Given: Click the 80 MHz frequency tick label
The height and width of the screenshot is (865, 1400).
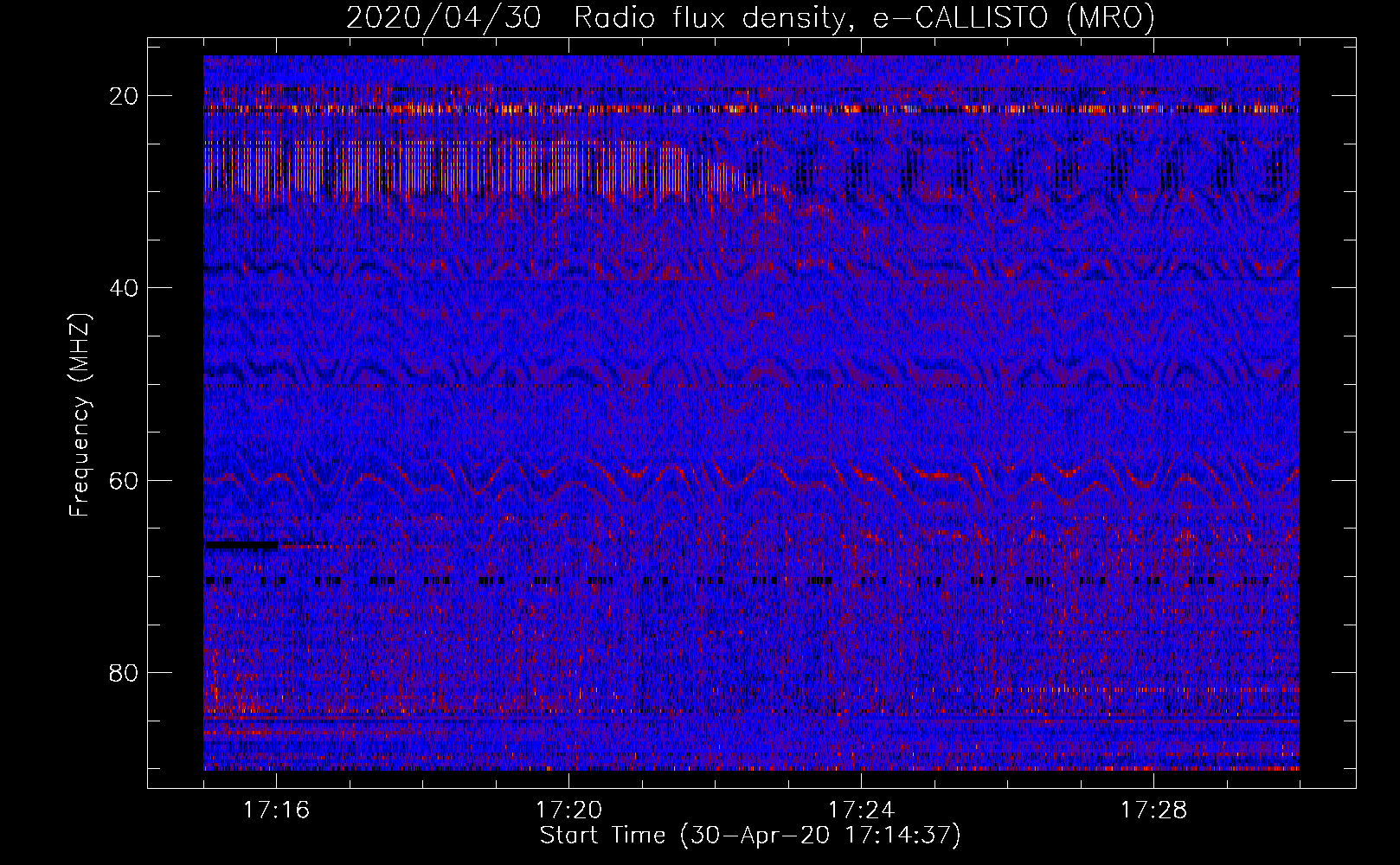Looking at the screenshot, I should tap(125, 672).
